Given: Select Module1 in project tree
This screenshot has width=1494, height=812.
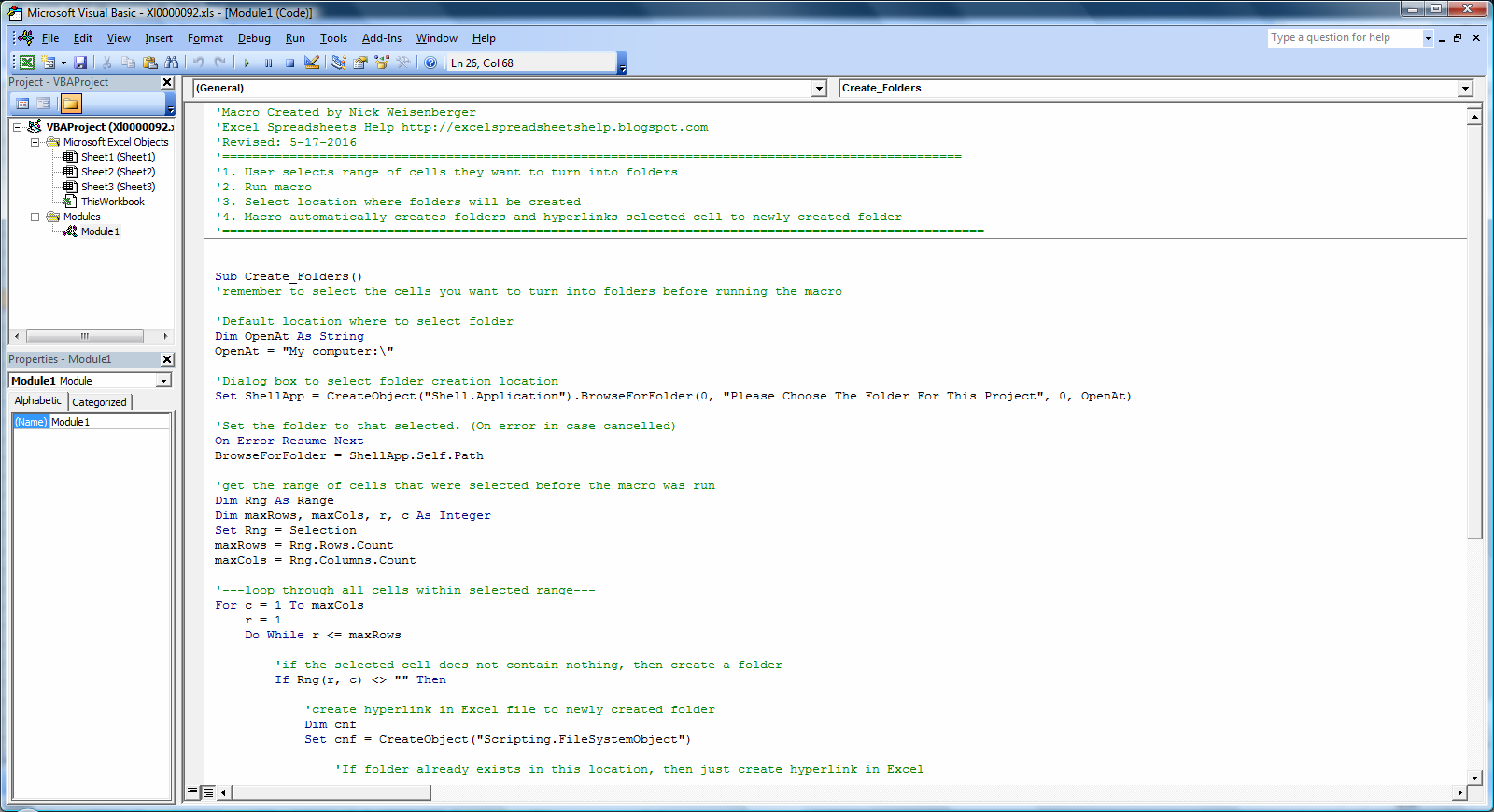Looking at the screenshot, I should 100,231.
